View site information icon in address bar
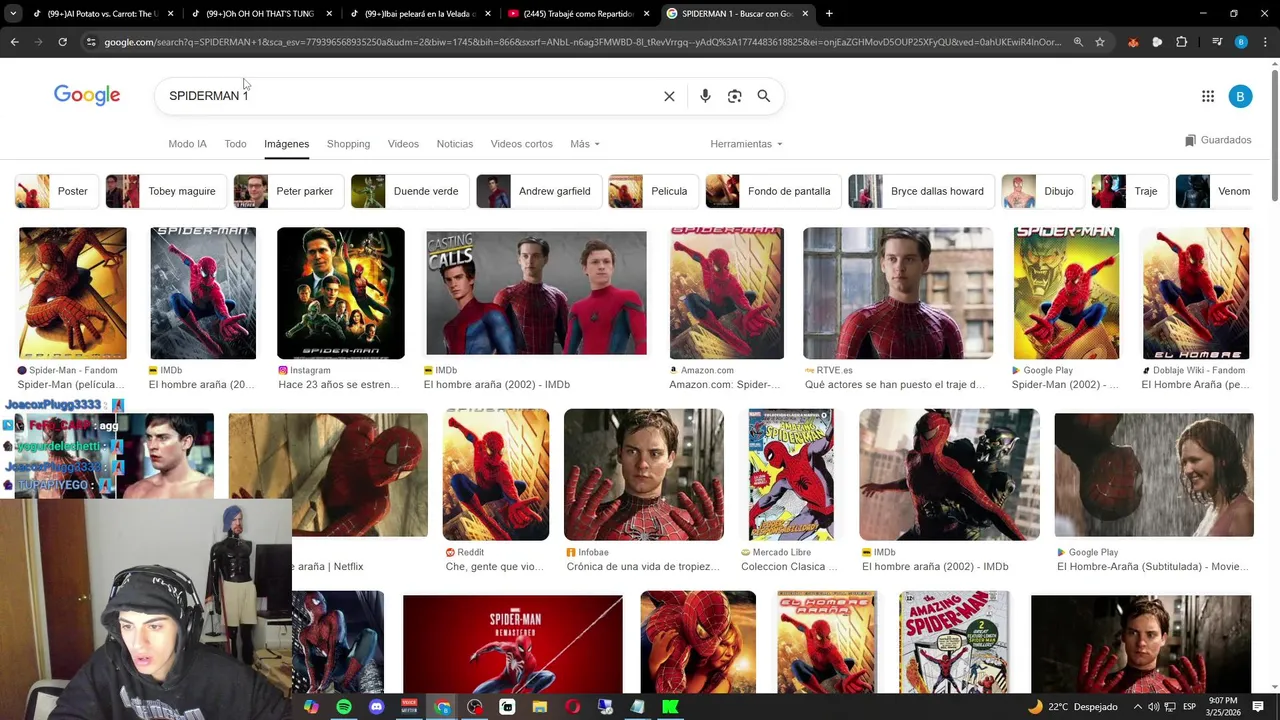Image resolution: width=1280 pixels, height=720 pixels. click(x=91, y=42)
